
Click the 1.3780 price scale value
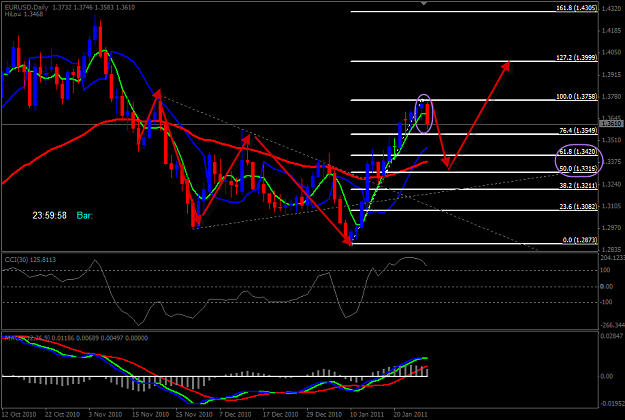(x=611, y=96)
